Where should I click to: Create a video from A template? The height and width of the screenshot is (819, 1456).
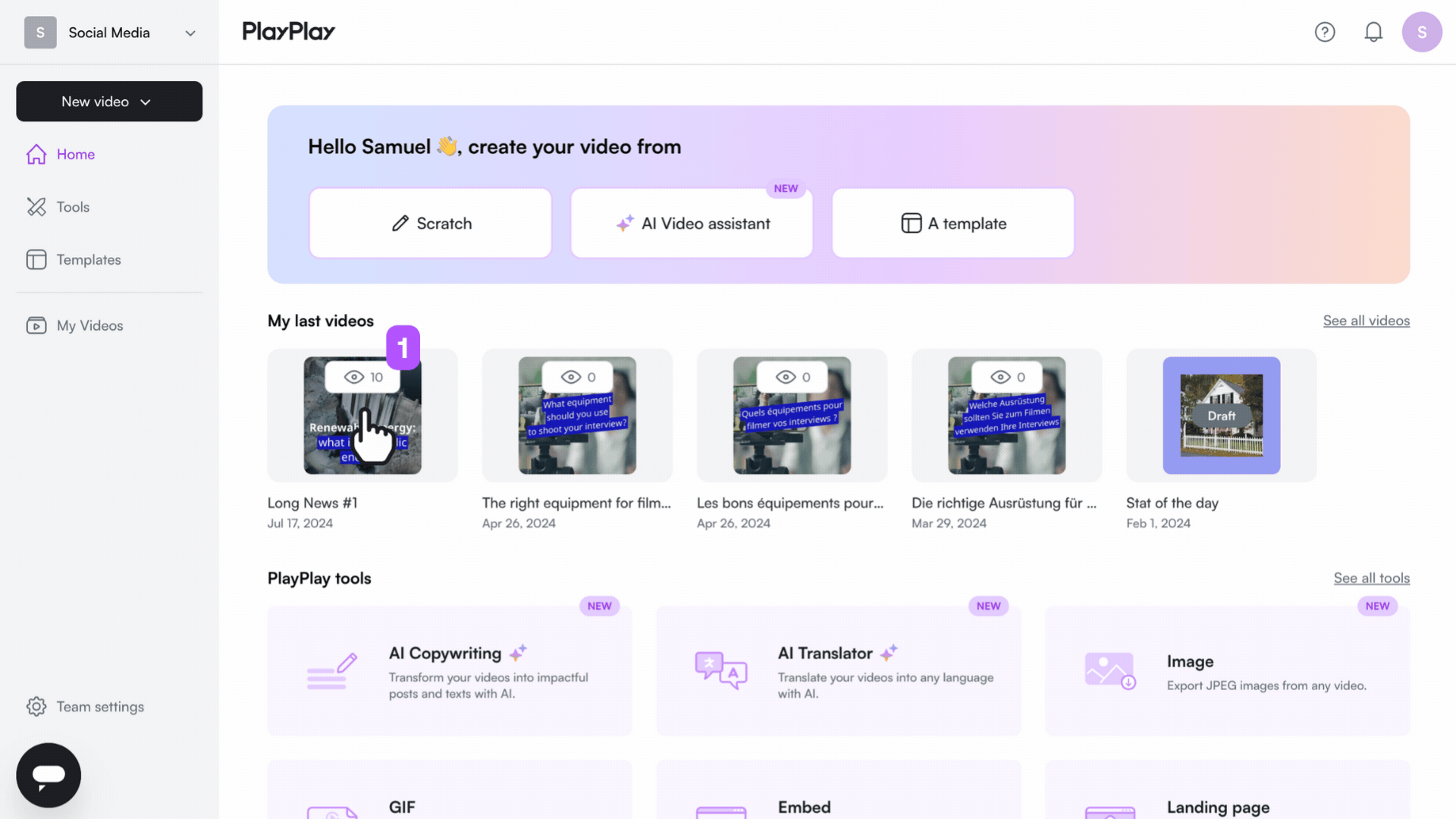click(x=953, y=223)
